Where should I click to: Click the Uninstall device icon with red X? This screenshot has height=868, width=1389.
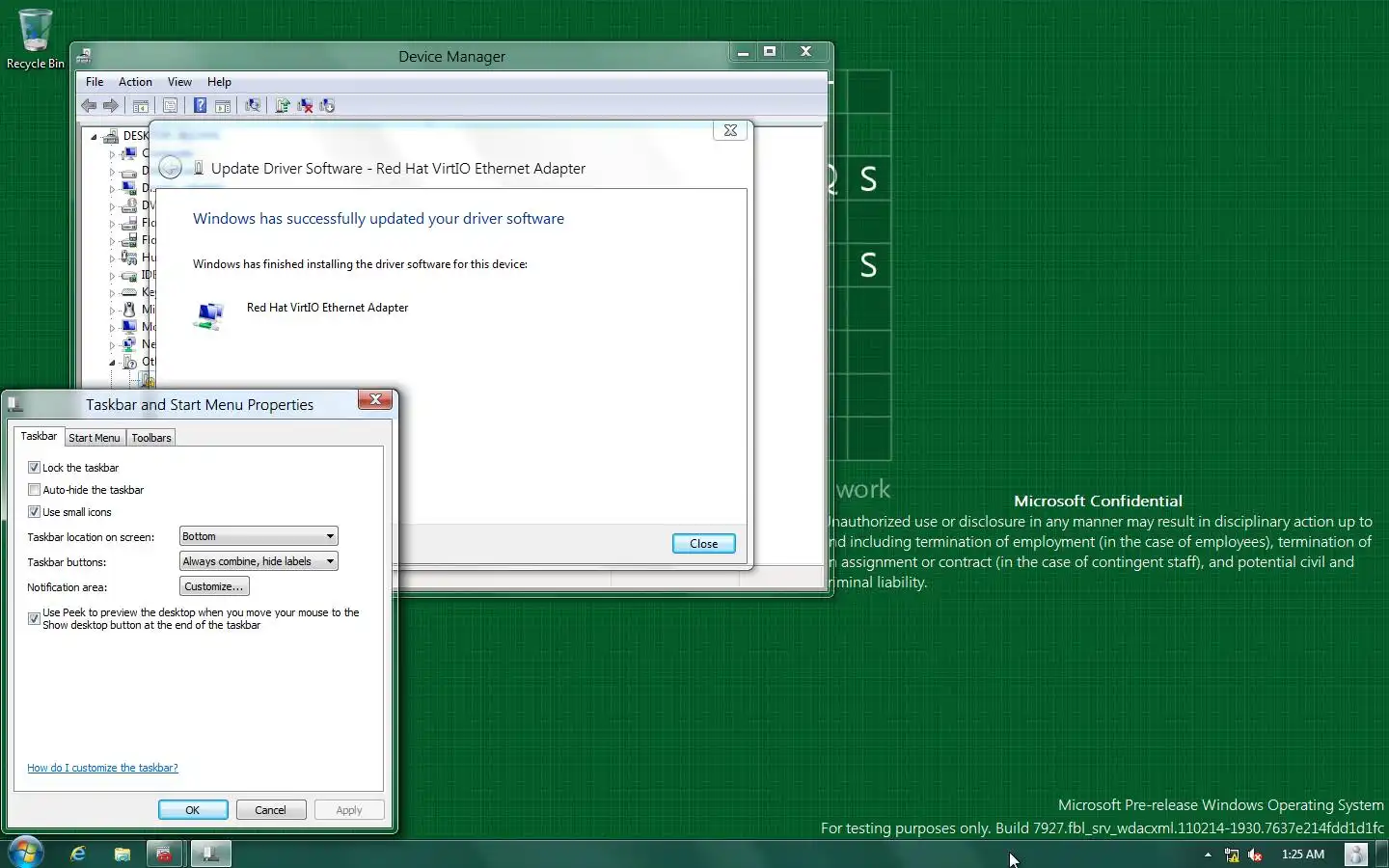pos(305,106)
